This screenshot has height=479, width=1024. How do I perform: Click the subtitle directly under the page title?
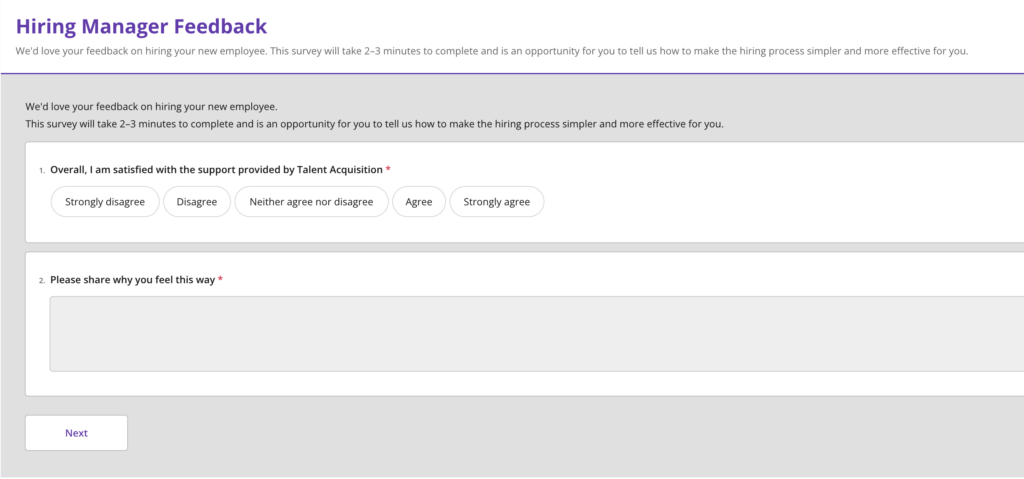[491, 51]
